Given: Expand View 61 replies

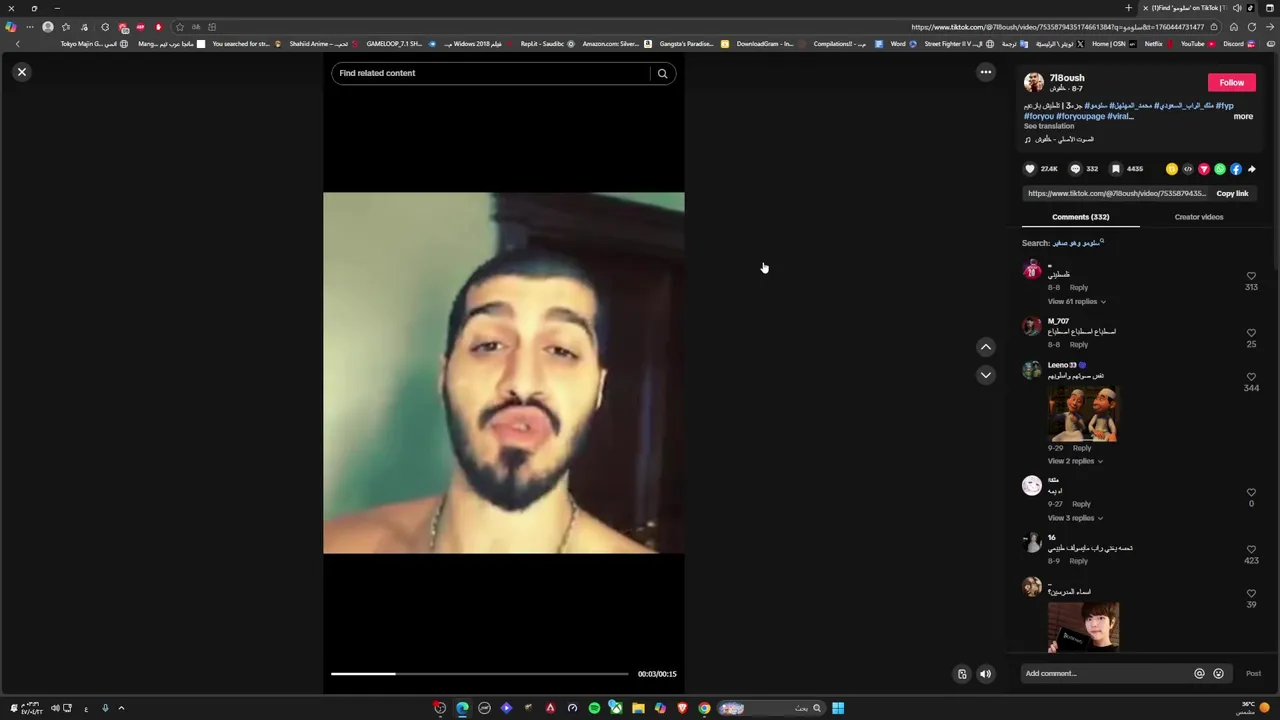Looking at the screenshot, I should pos(1076,301).
